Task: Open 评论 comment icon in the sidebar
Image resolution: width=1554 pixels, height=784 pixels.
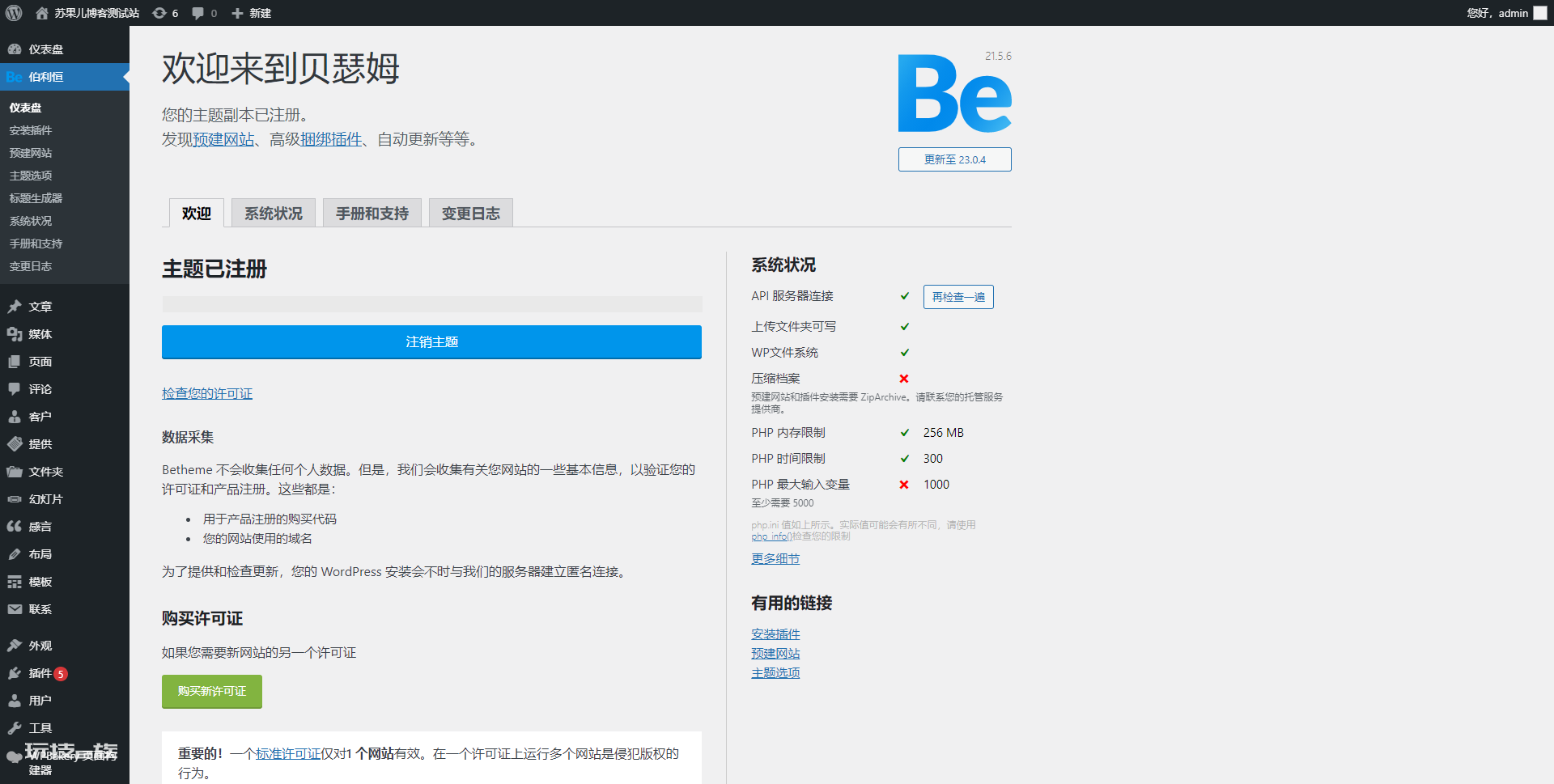Action: coord(15,389)
